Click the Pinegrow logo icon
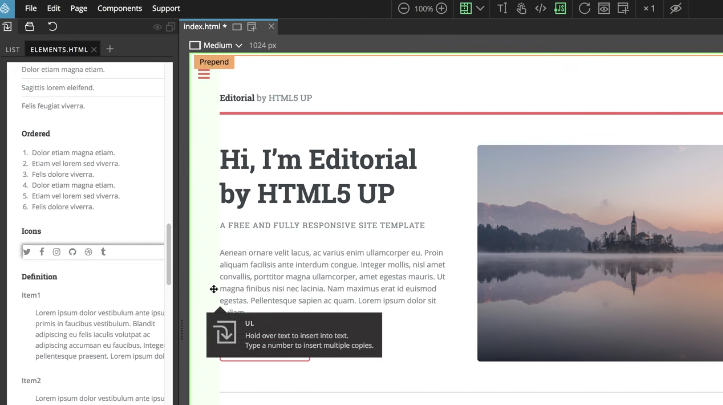The image size is (723, 405). point(6,8)
